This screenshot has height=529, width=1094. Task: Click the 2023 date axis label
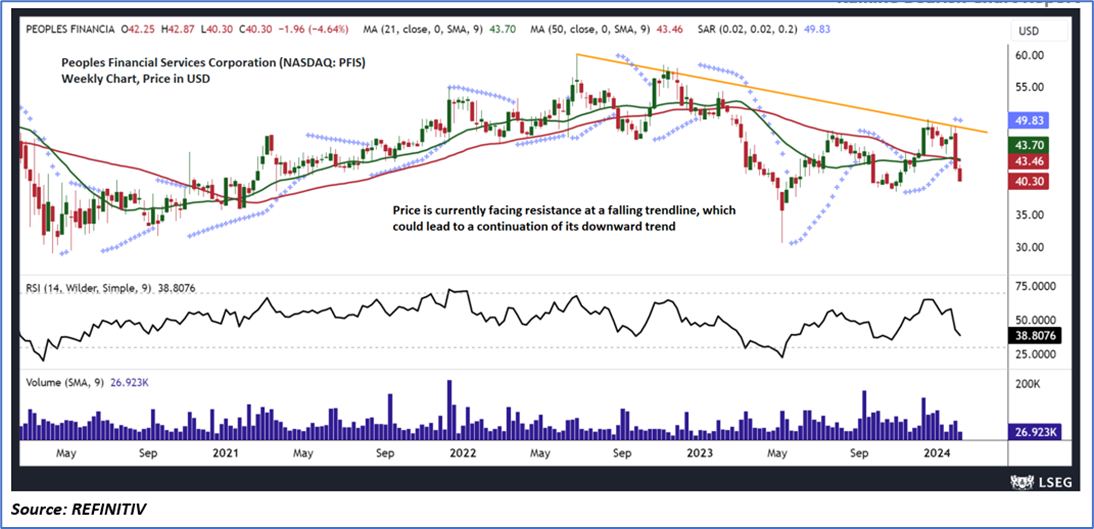tap(700, 453)
